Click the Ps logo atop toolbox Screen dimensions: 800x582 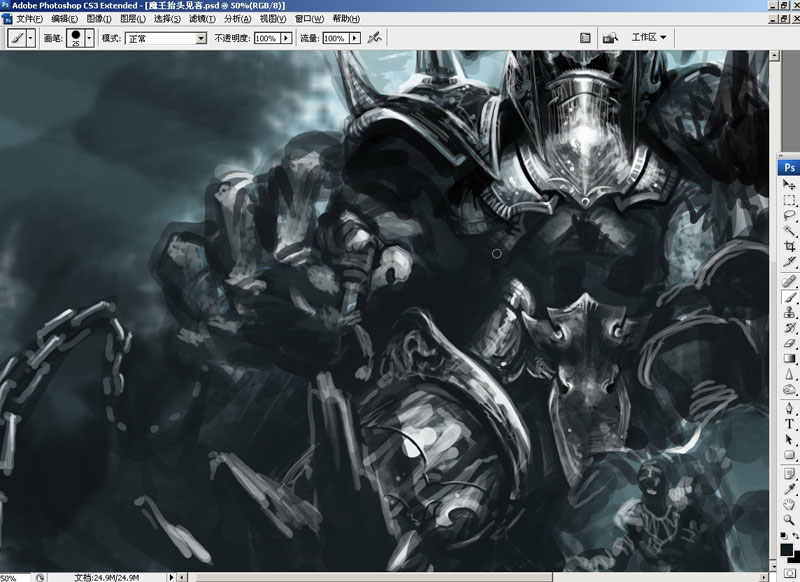789,167
